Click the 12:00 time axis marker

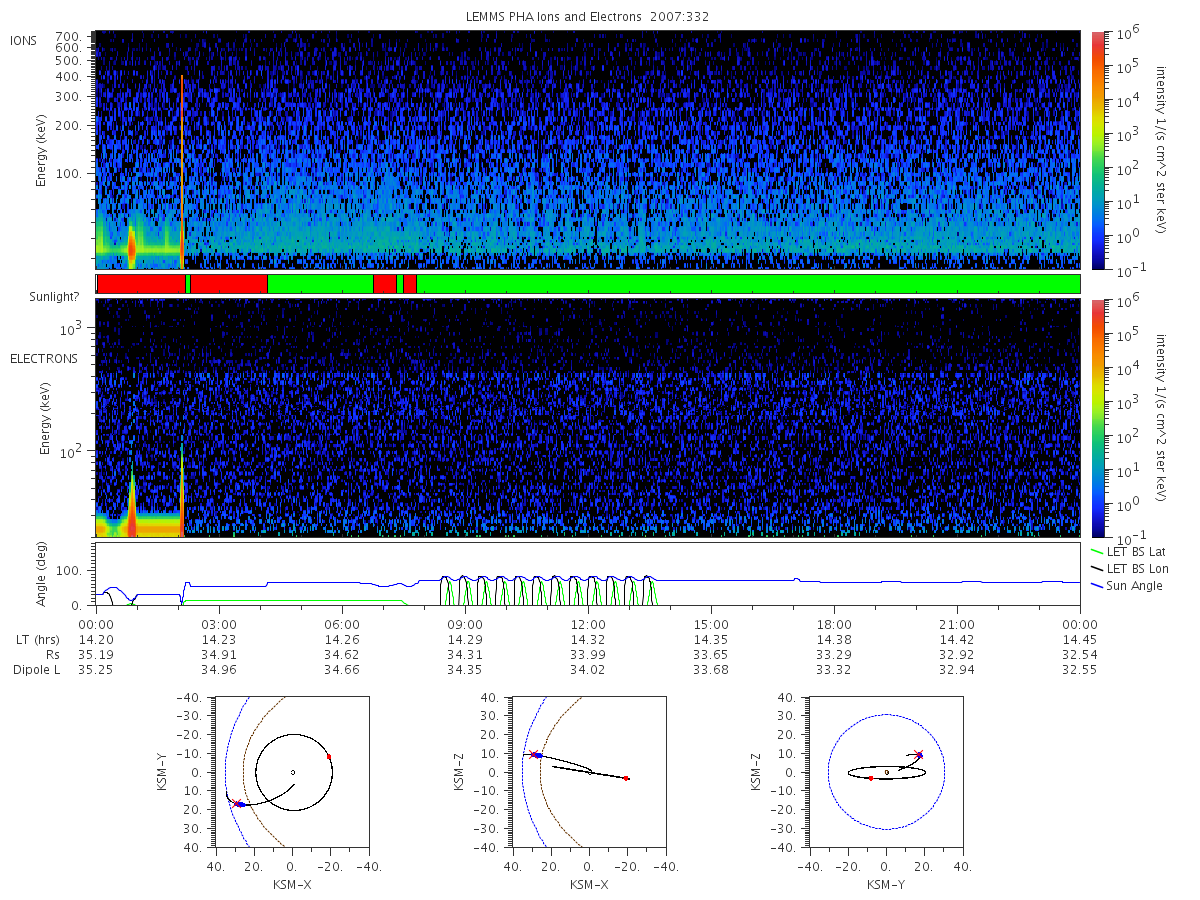tap(588, 624)
